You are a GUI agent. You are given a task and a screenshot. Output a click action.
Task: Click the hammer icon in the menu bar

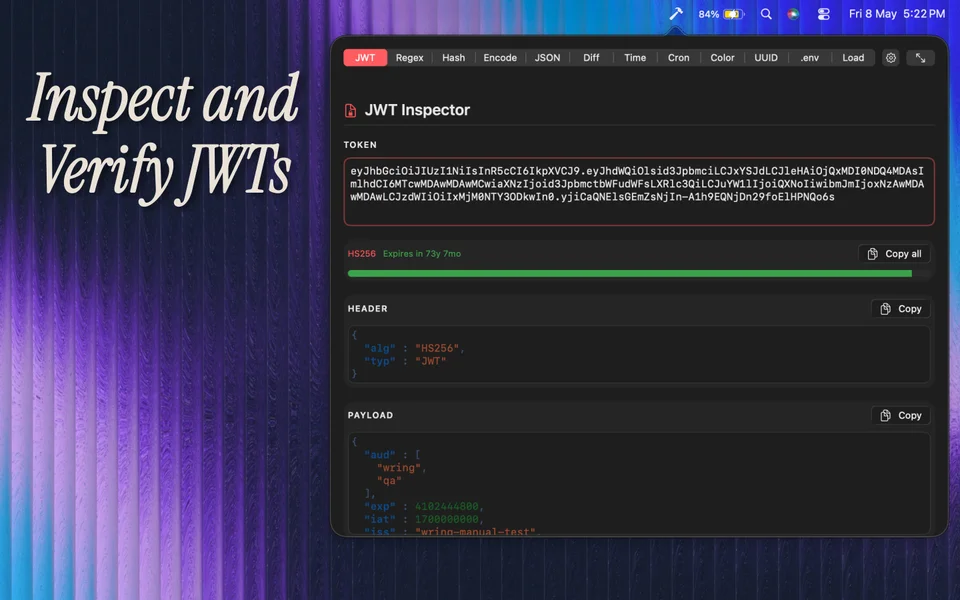[676, 13]
